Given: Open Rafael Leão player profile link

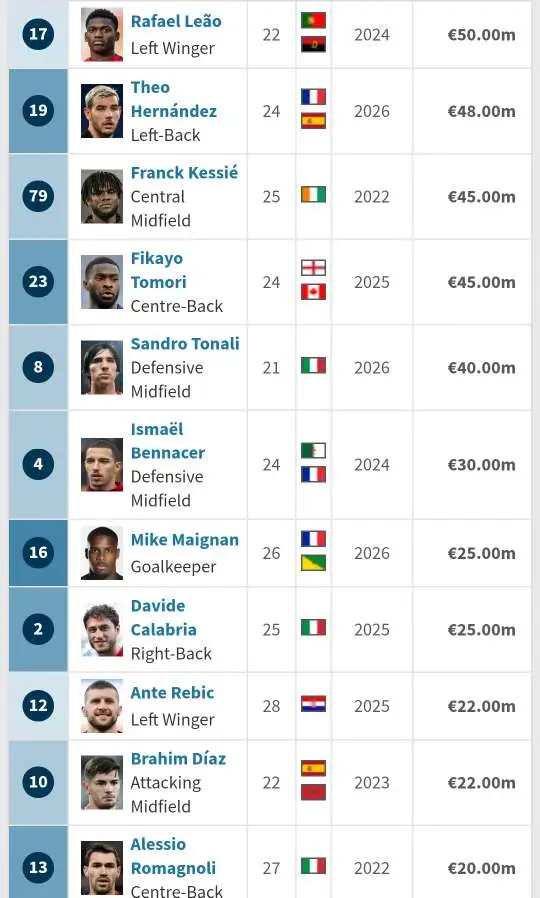Looking at the screenshot, I should 176,21.
